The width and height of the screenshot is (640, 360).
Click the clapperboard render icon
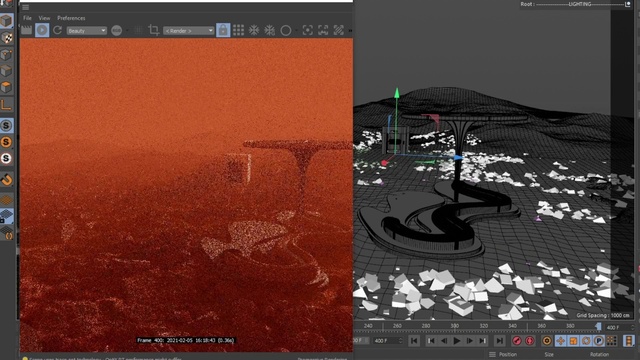[27, 30]
